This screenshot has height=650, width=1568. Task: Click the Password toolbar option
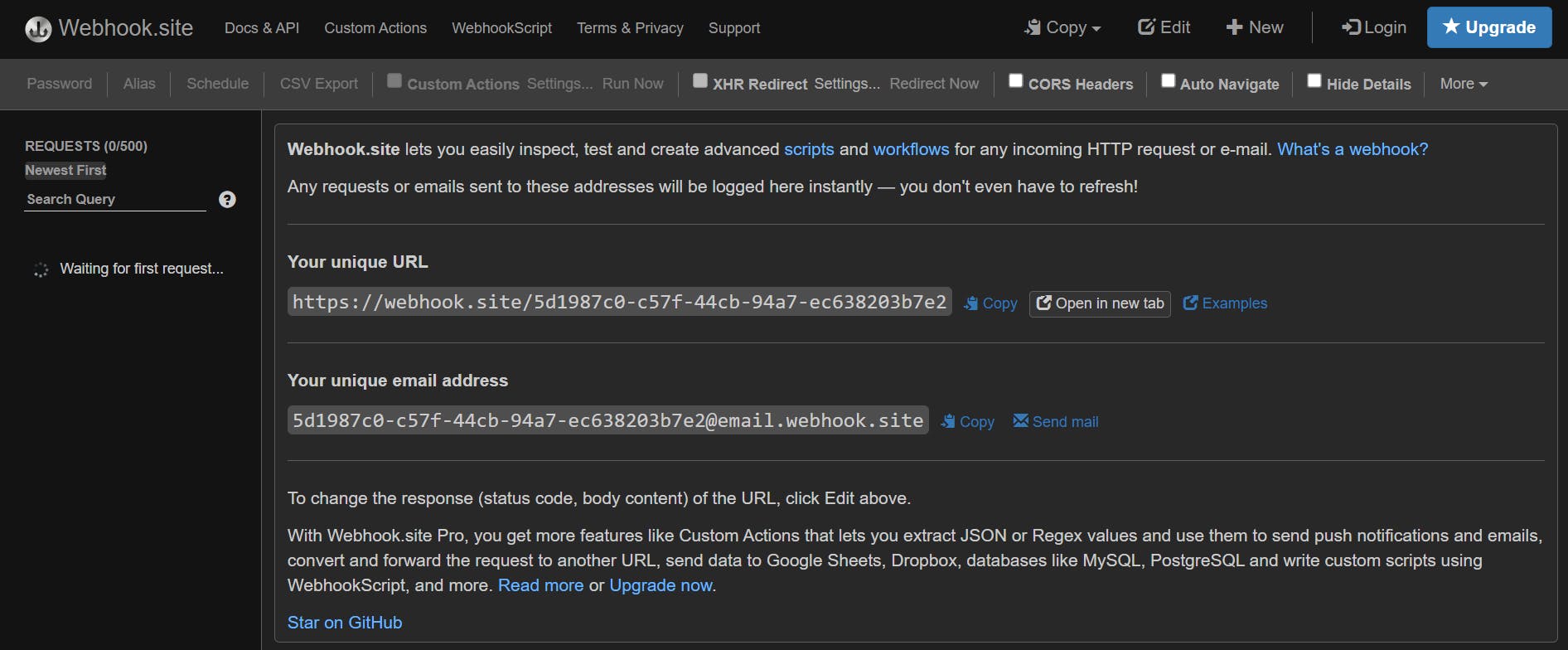60,84
